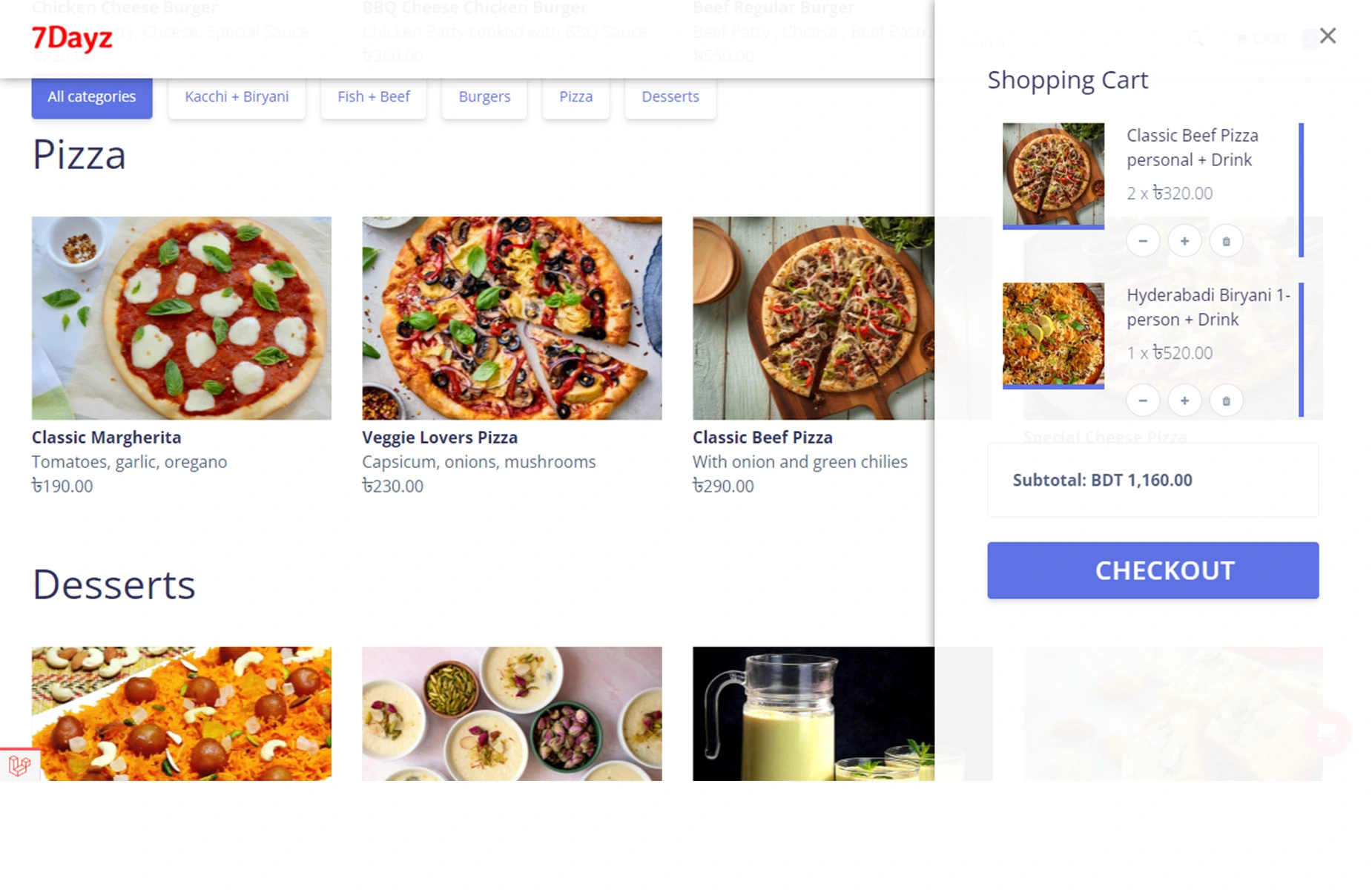Increase Classic Beef Pizza quantity
The image size is (1372, 890).
pyautogui.click(x=1184, y=241)
